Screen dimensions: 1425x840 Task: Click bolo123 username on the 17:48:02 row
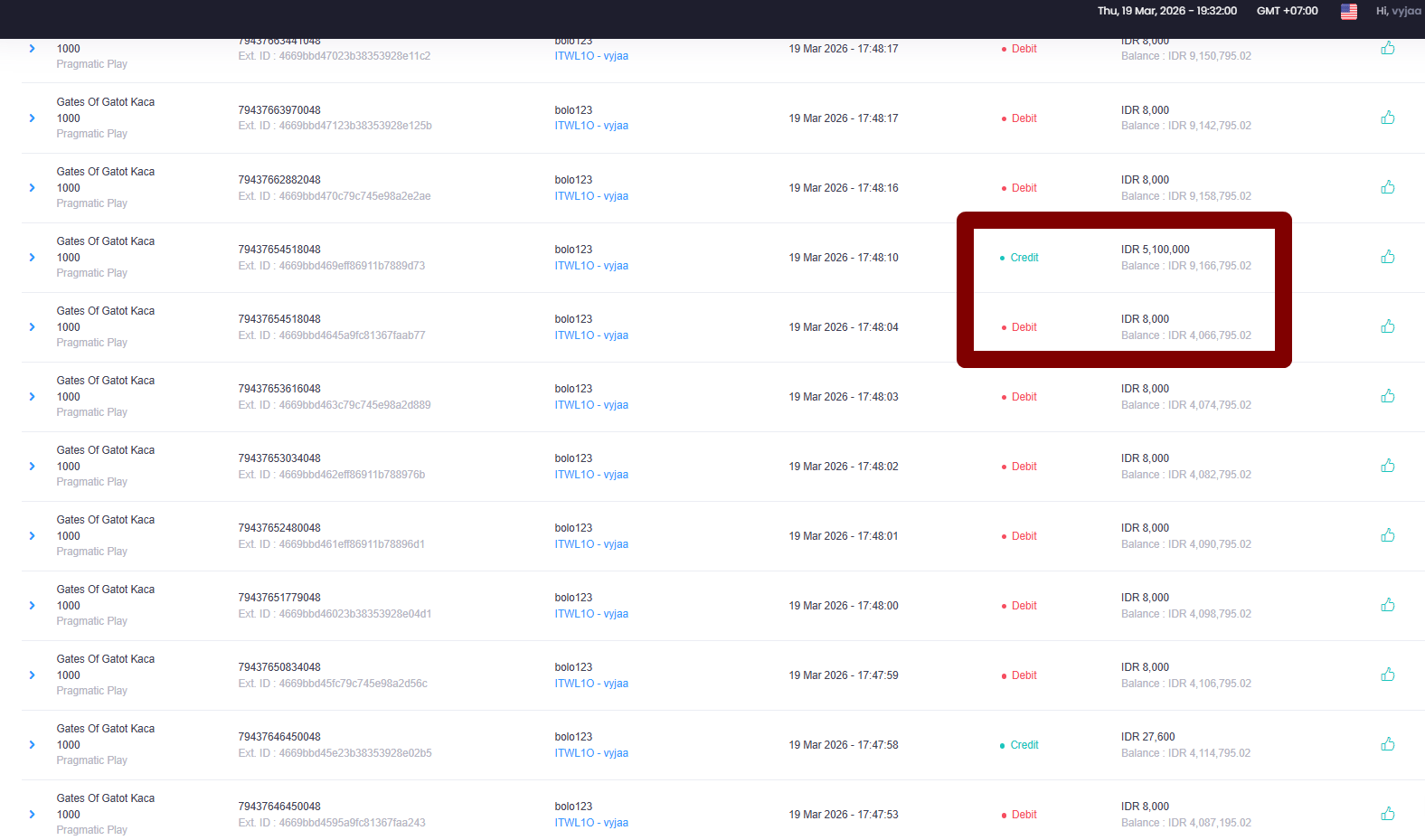(x=573, y=458)
